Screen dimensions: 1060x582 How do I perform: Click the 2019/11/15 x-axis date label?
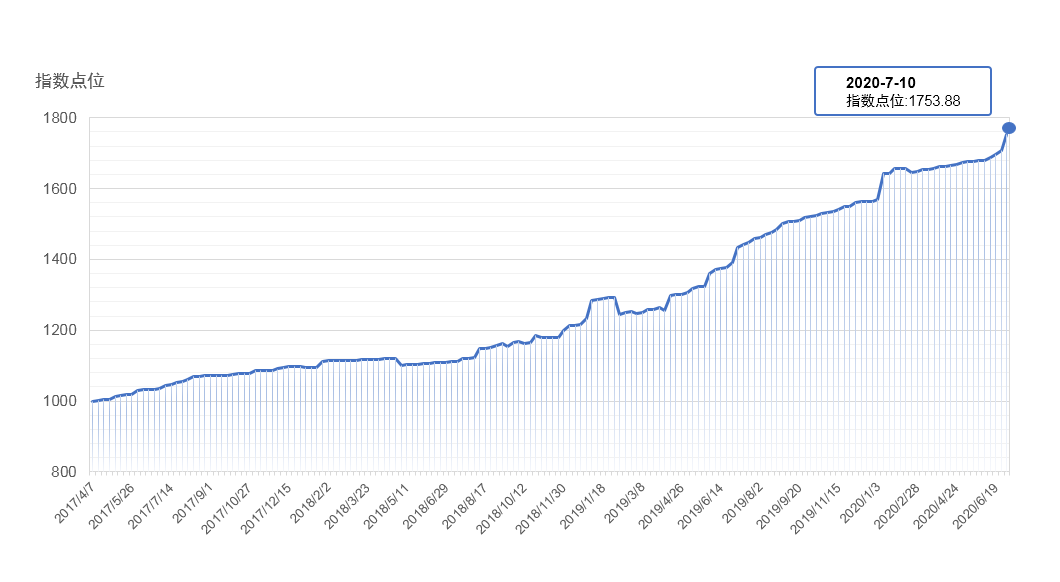pyautogui.click(x=816, y=509)
